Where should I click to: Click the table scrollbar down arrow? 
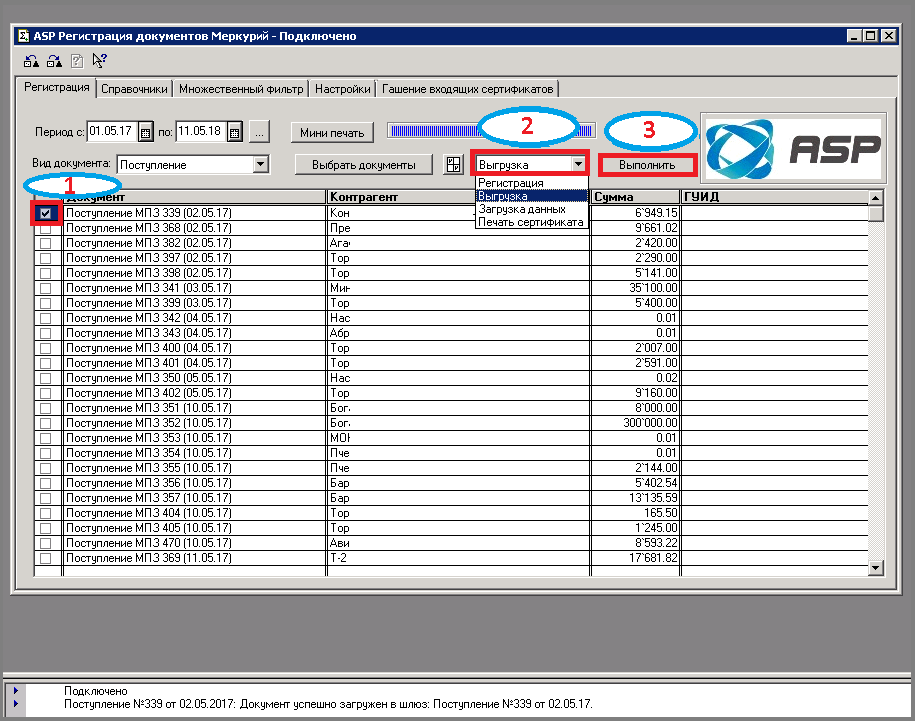875,568
